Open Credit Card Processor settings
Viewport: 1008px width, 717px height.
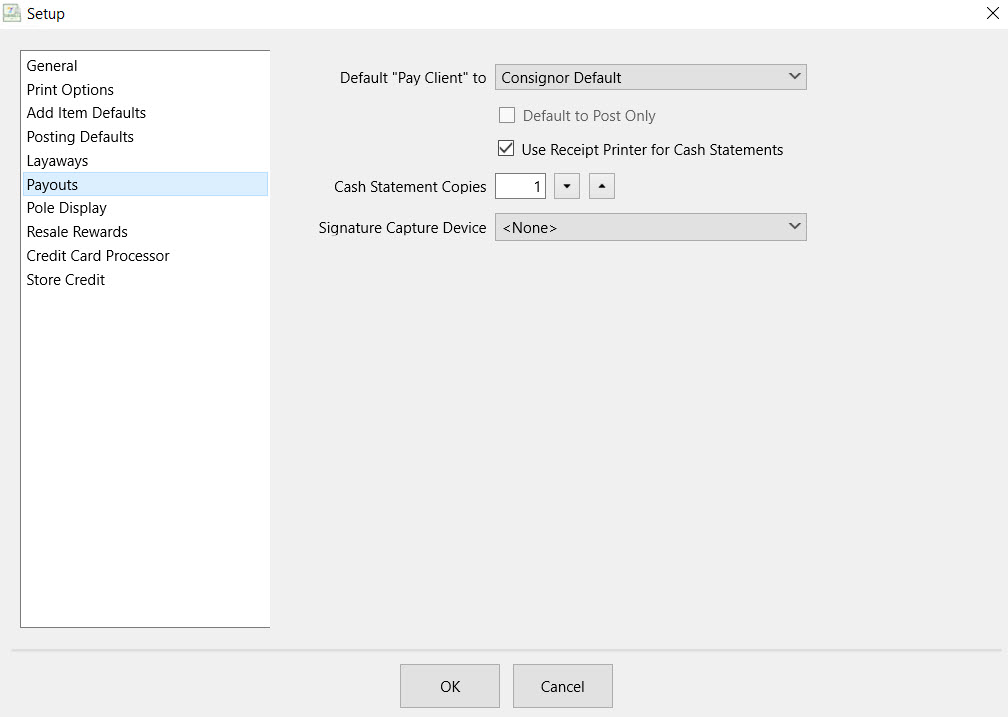[98, 256]
